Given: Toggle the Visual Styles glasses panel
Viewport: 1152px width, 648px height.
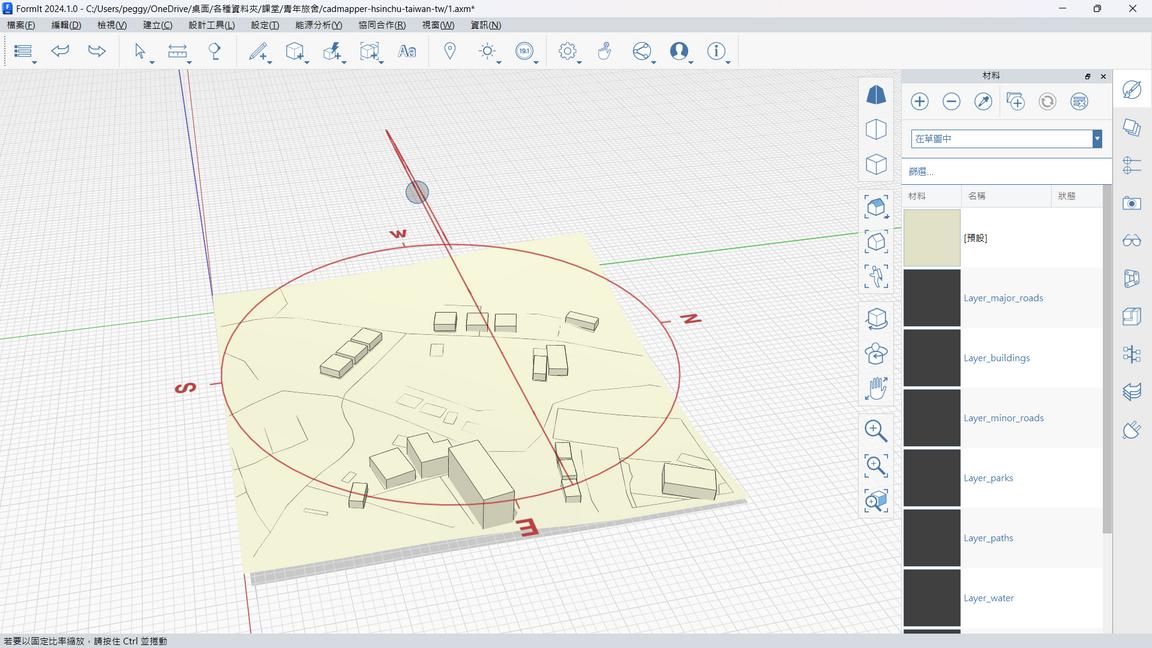Looking at the screenshot, I should tap(1132, 240).
